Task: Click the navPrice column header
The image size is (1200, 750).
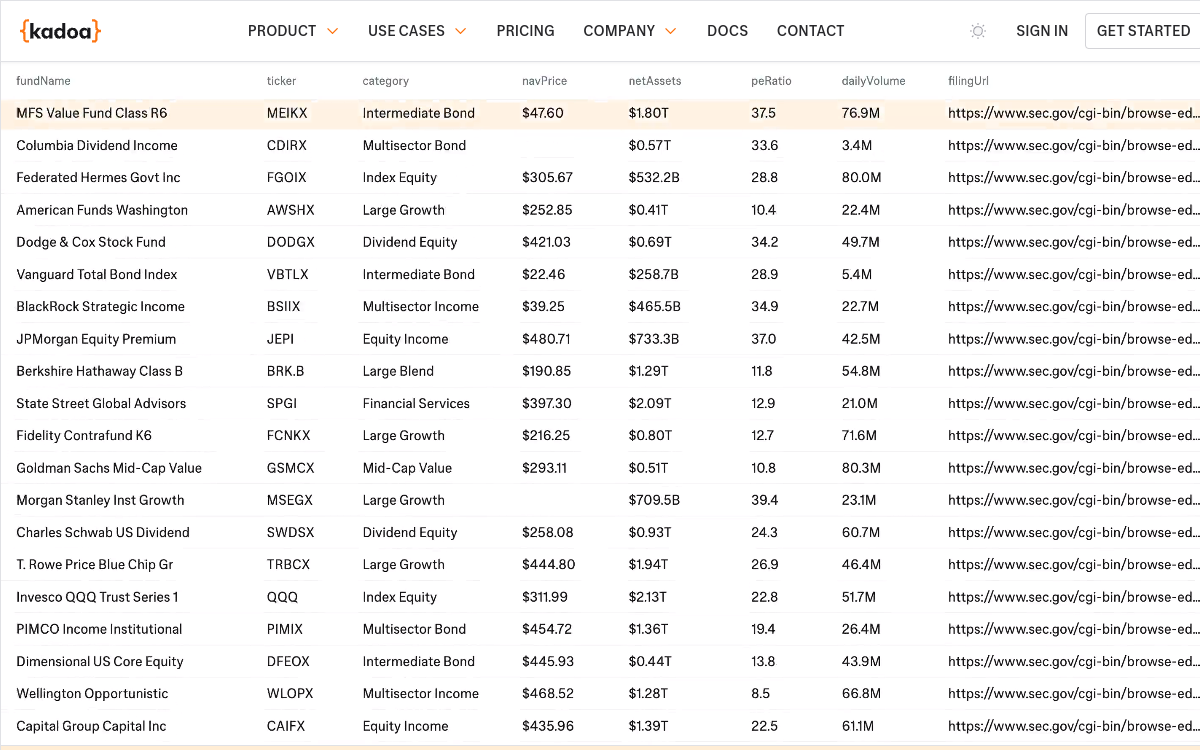Action: [544, 81]
